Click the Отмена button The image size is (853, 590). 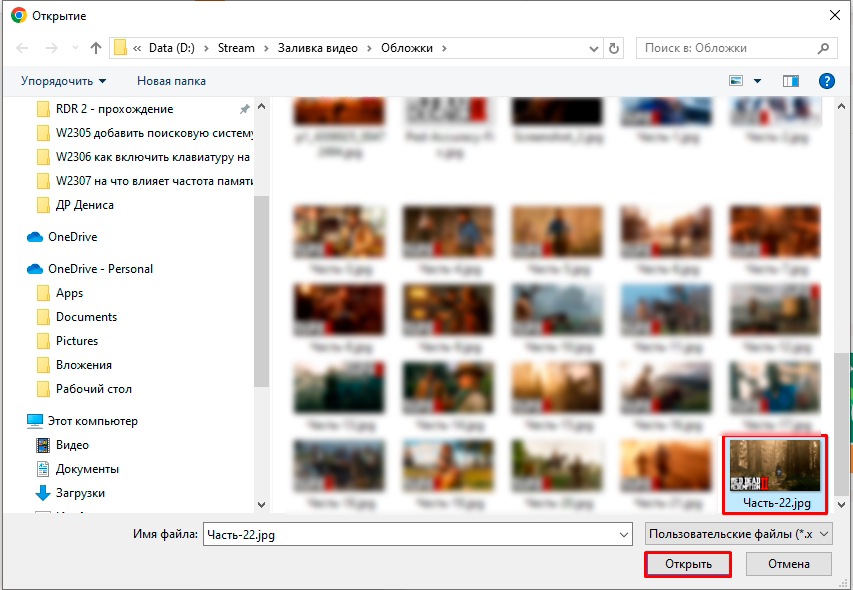[788, 564]
